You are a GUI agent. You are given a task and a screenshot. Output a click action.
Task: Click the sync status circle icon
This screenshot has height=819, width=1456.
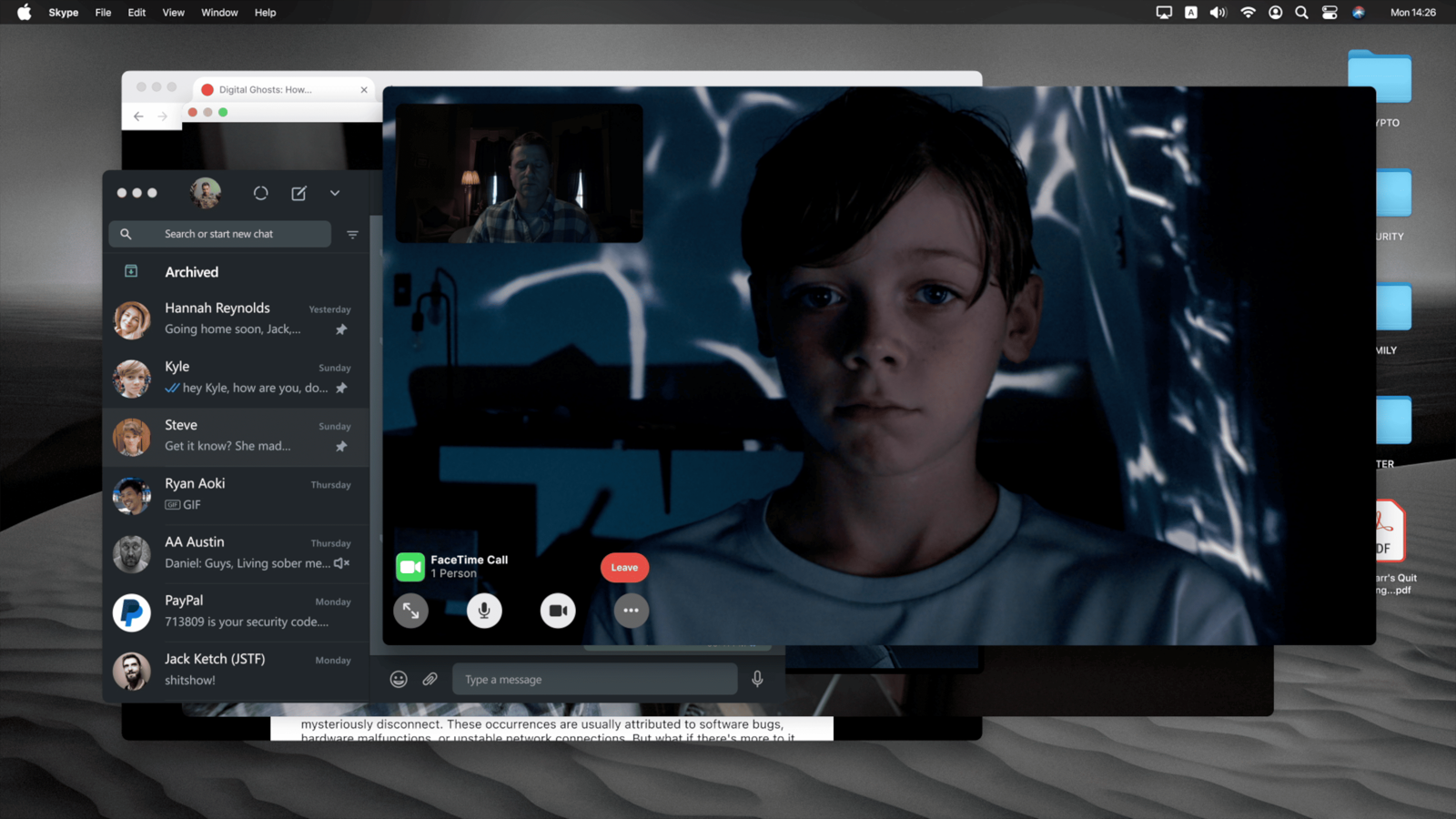[x=261, y=193]
